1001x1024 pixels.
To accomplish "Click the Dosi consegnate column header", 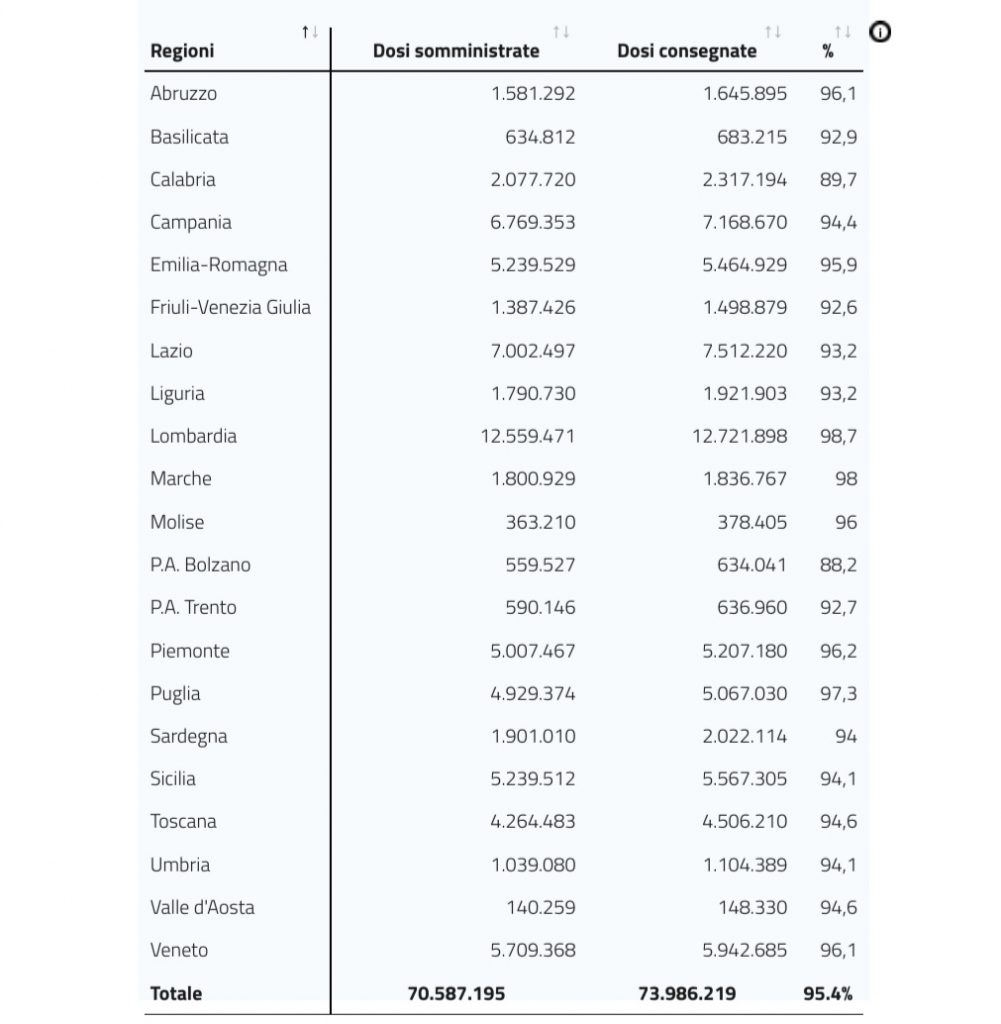I will (x=687, y=51).
